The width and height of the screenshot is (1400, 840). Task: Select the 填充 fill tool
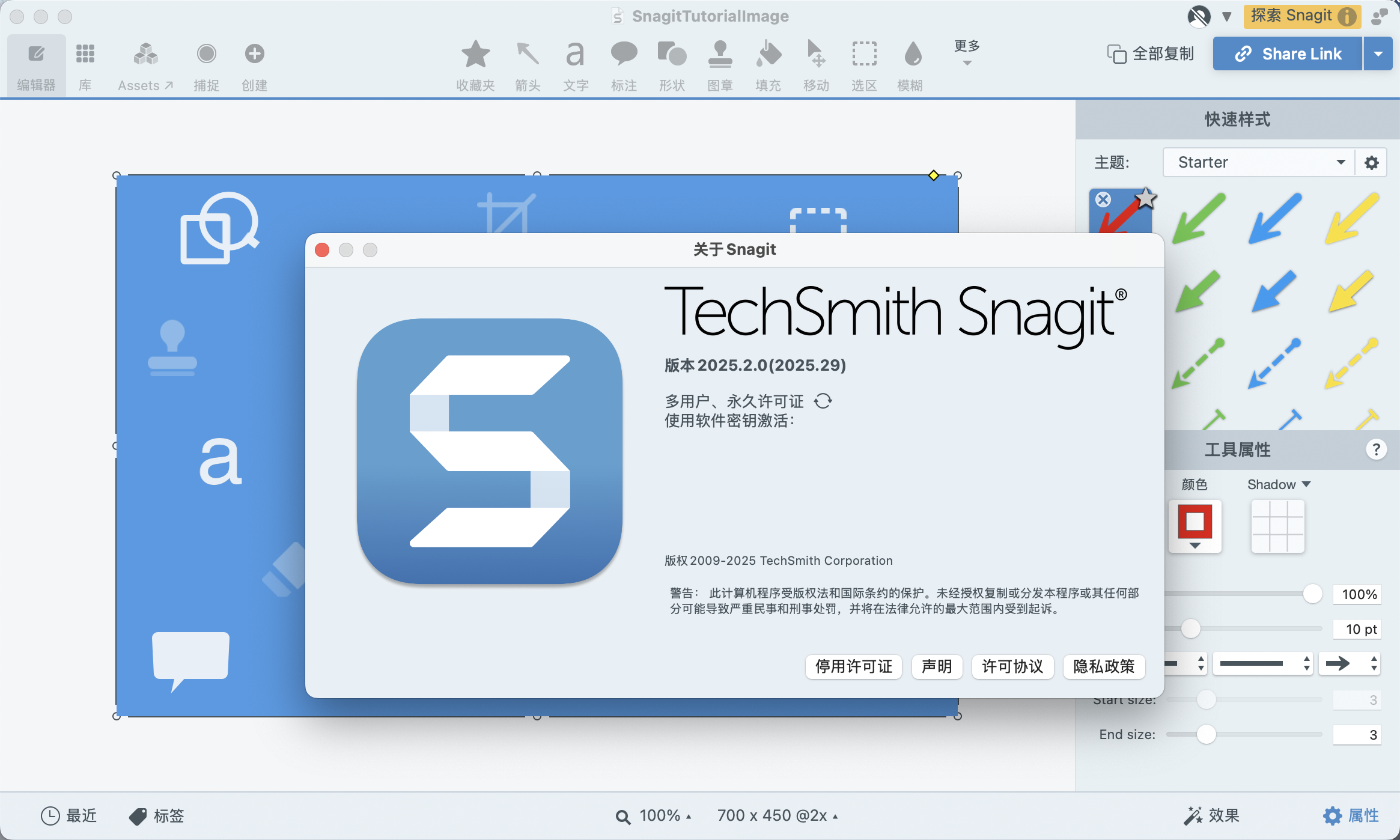pyautogui.click(x=768, y=66)
